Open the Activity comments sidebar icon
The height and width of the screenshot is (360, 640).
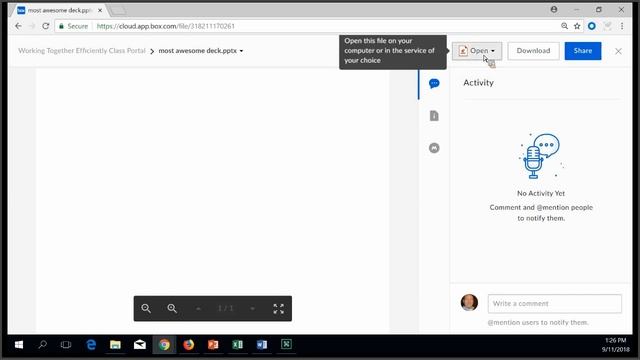[434, 84]
